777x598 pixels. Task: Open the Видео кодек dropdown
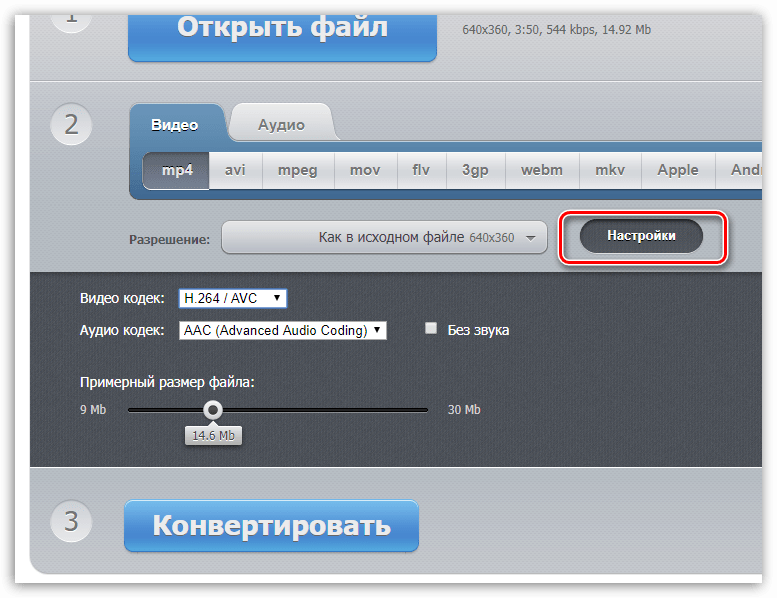tap(232, 298)
